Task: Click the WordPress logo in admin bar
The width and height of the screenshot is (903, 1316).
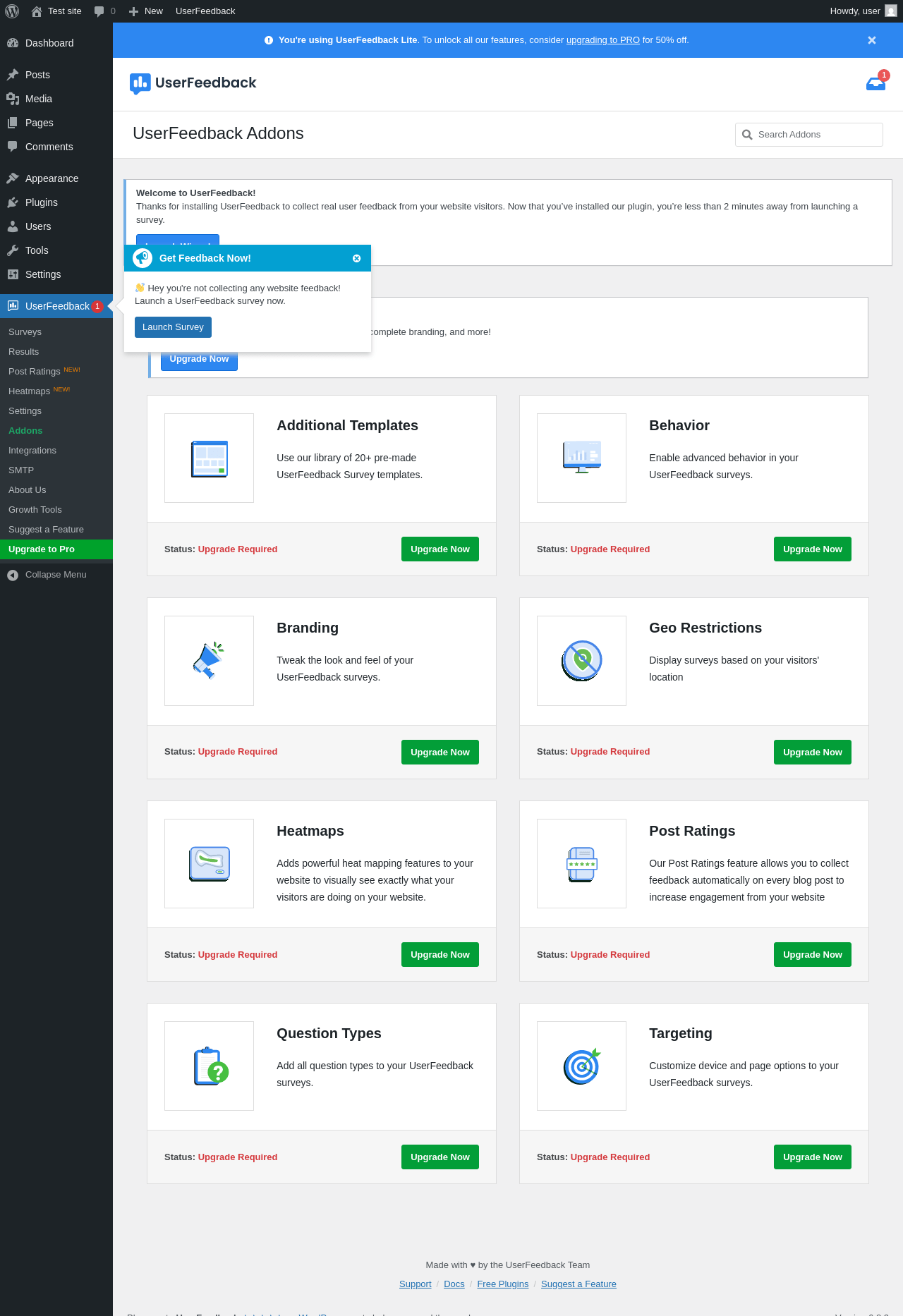Action: coord(12,11)
